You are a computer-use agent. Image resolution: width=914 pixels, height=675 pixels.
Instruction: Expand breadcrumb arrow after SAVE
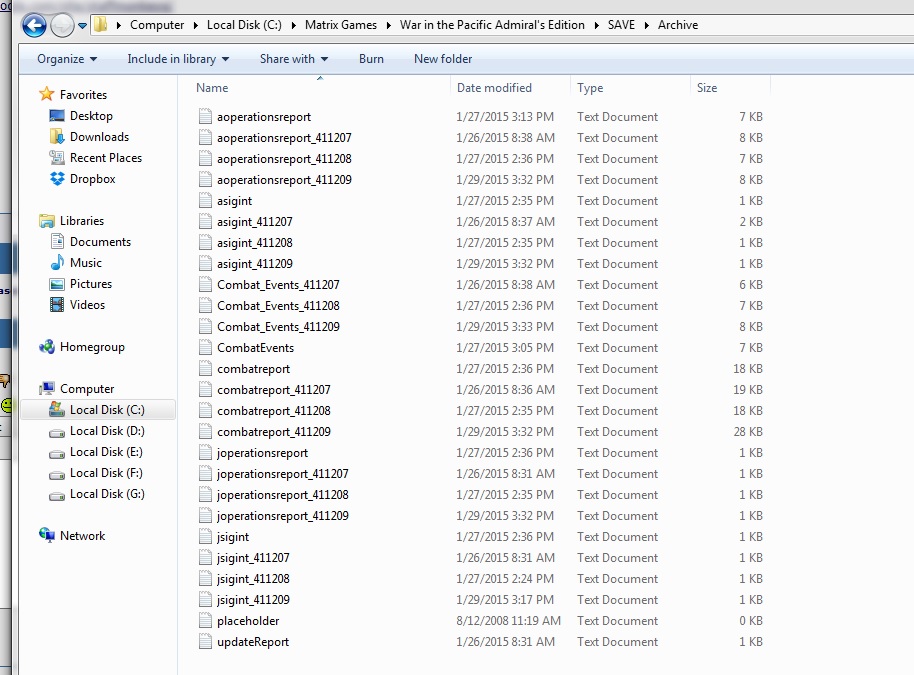[646, 25]
